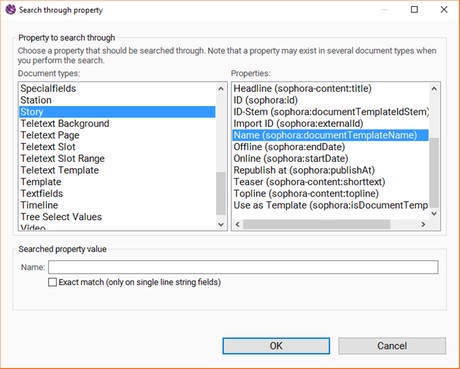
Task: Click the Properties horizontal scrollbar thumb
Action: click(317, 224)
